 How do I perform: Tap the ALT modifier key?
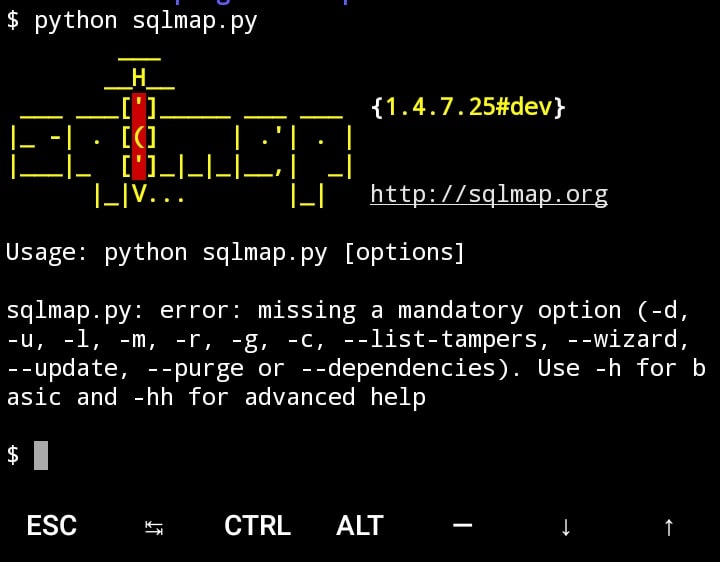pos(360,526)
